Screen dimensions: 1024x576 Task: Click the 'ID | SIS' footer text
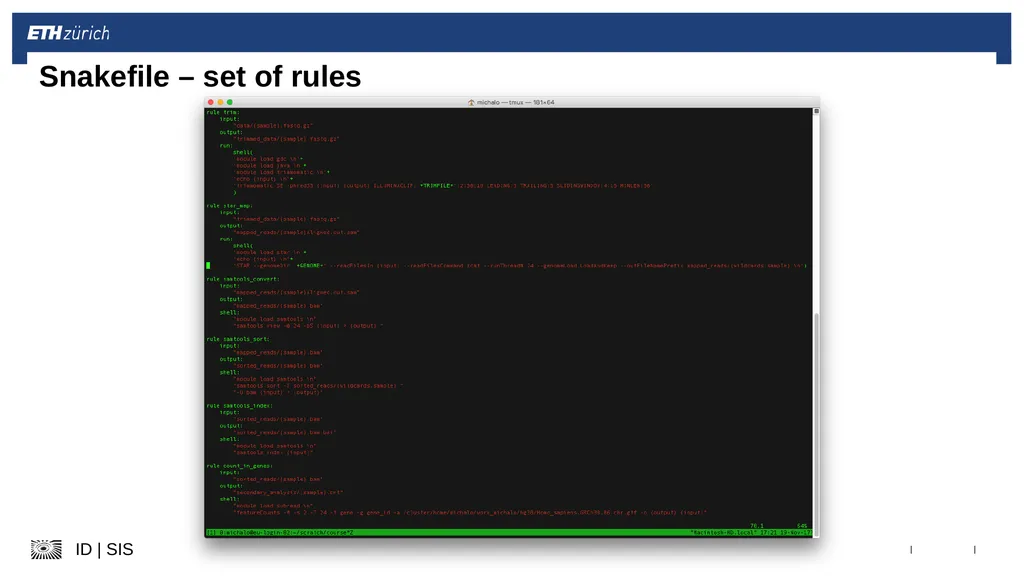click(x=104, y=549)
